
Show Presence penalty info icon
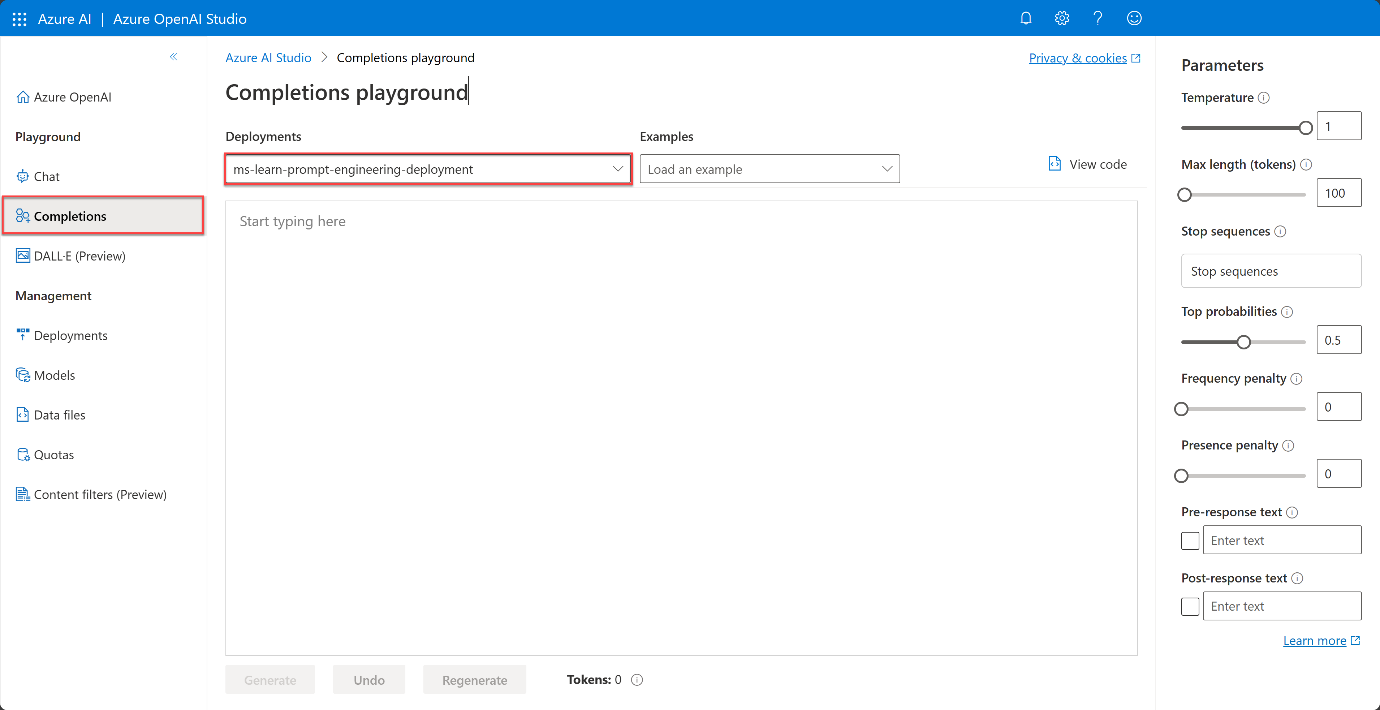click(1288, 446)
